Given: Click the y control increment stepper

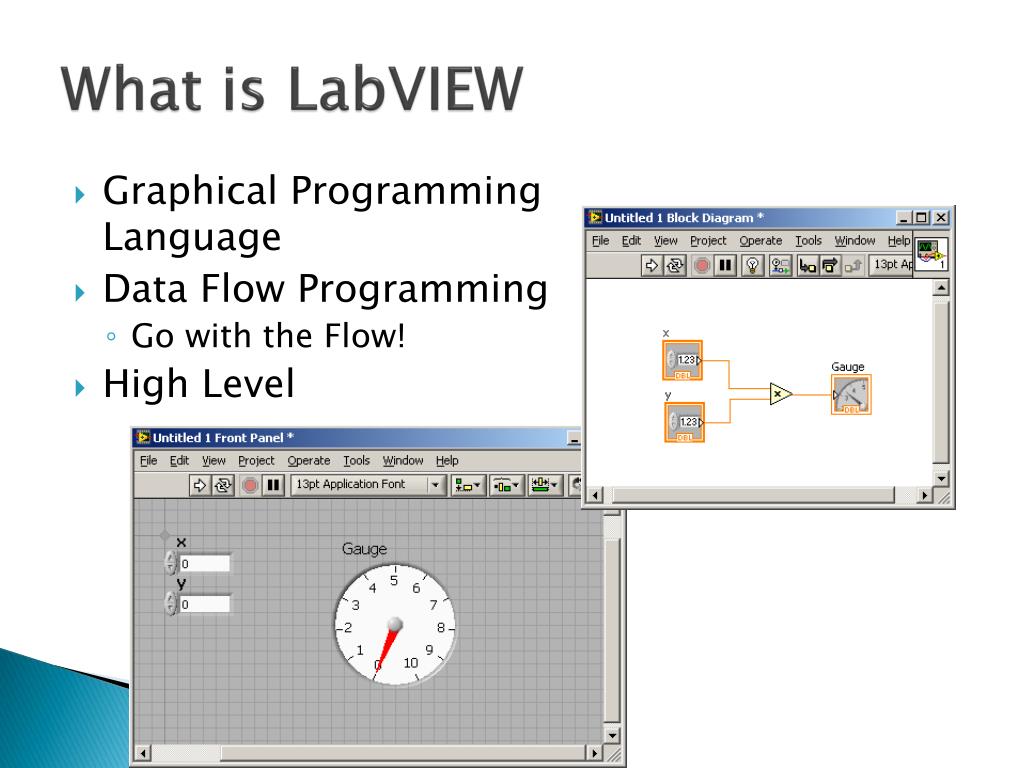Looking at the screenshot, I should click(171, 598).
